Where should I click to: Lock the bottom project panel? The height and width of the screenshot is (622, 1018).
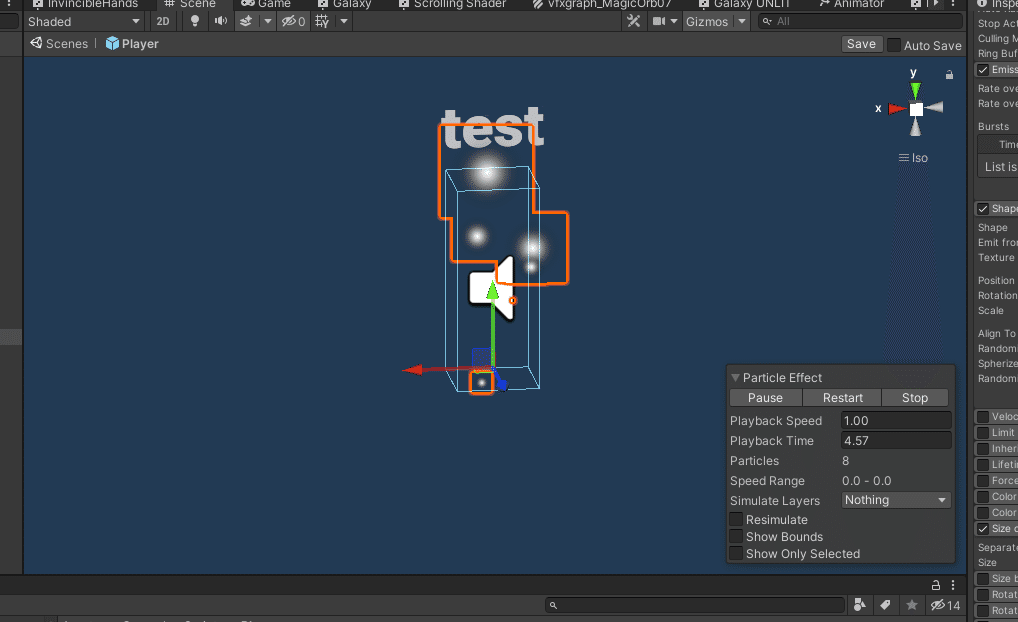pyautogui.click(x=936, y=584)
